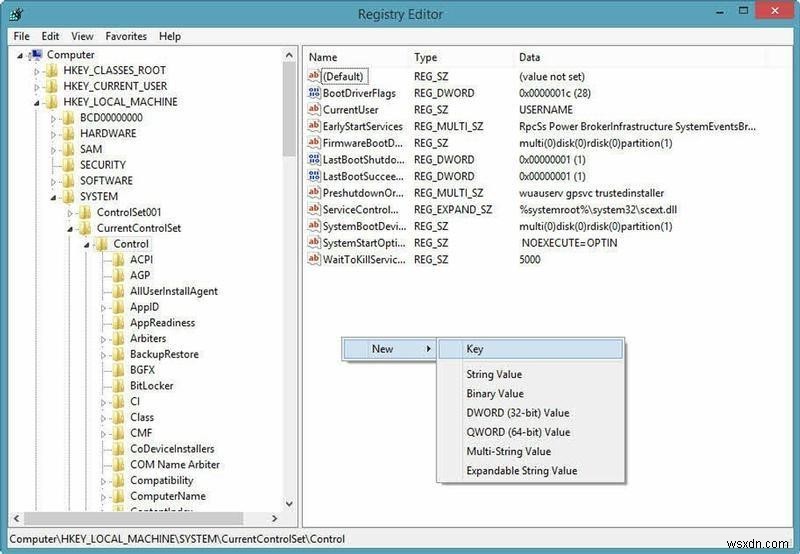Screen dimensions: 800x554
Task: Choose DWORD (32-bit) Value in submenu
Action: (x=531, y=413)
